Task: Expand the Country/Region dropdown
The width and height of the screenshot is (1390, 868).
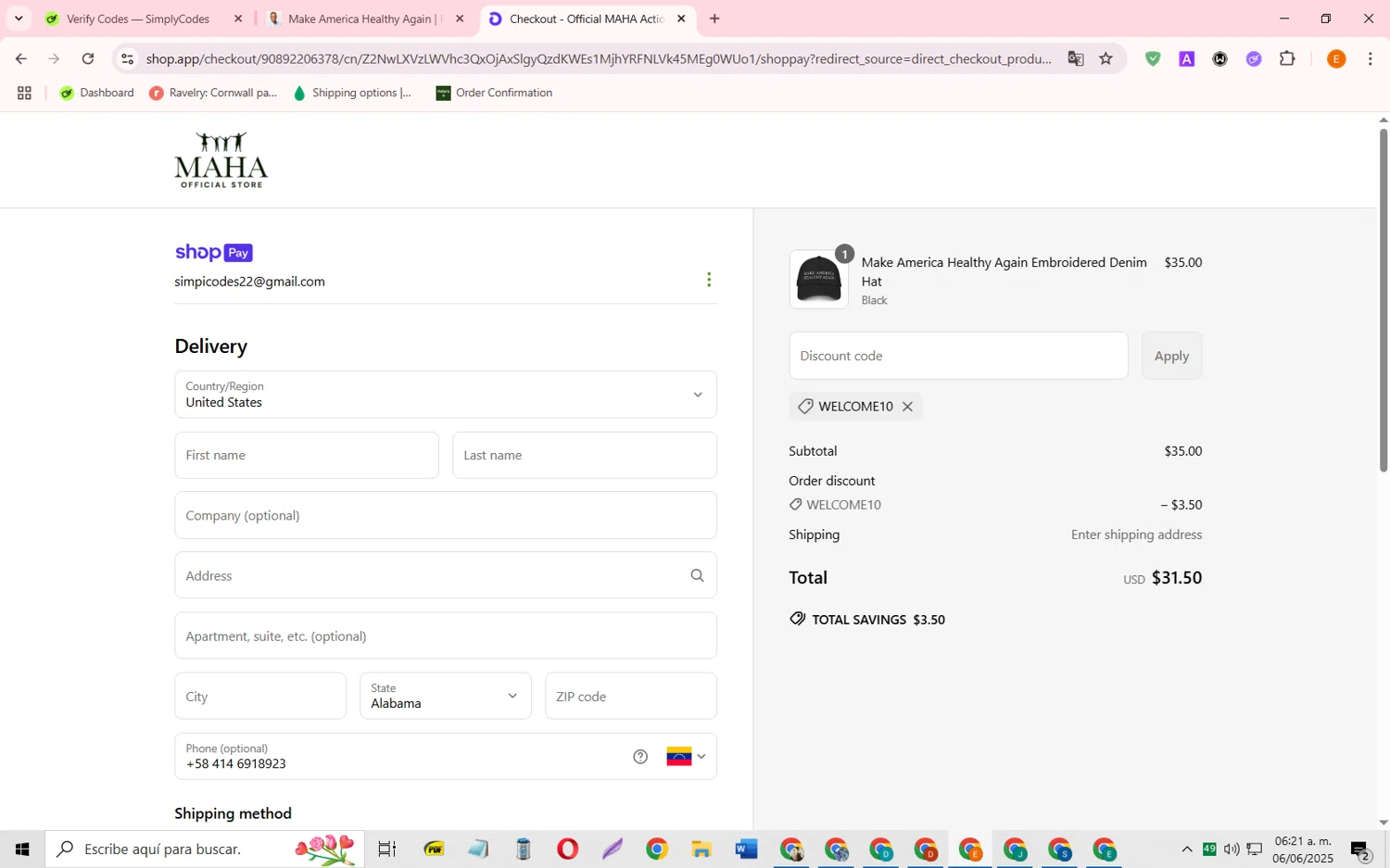Action: [x=446, y=395]
